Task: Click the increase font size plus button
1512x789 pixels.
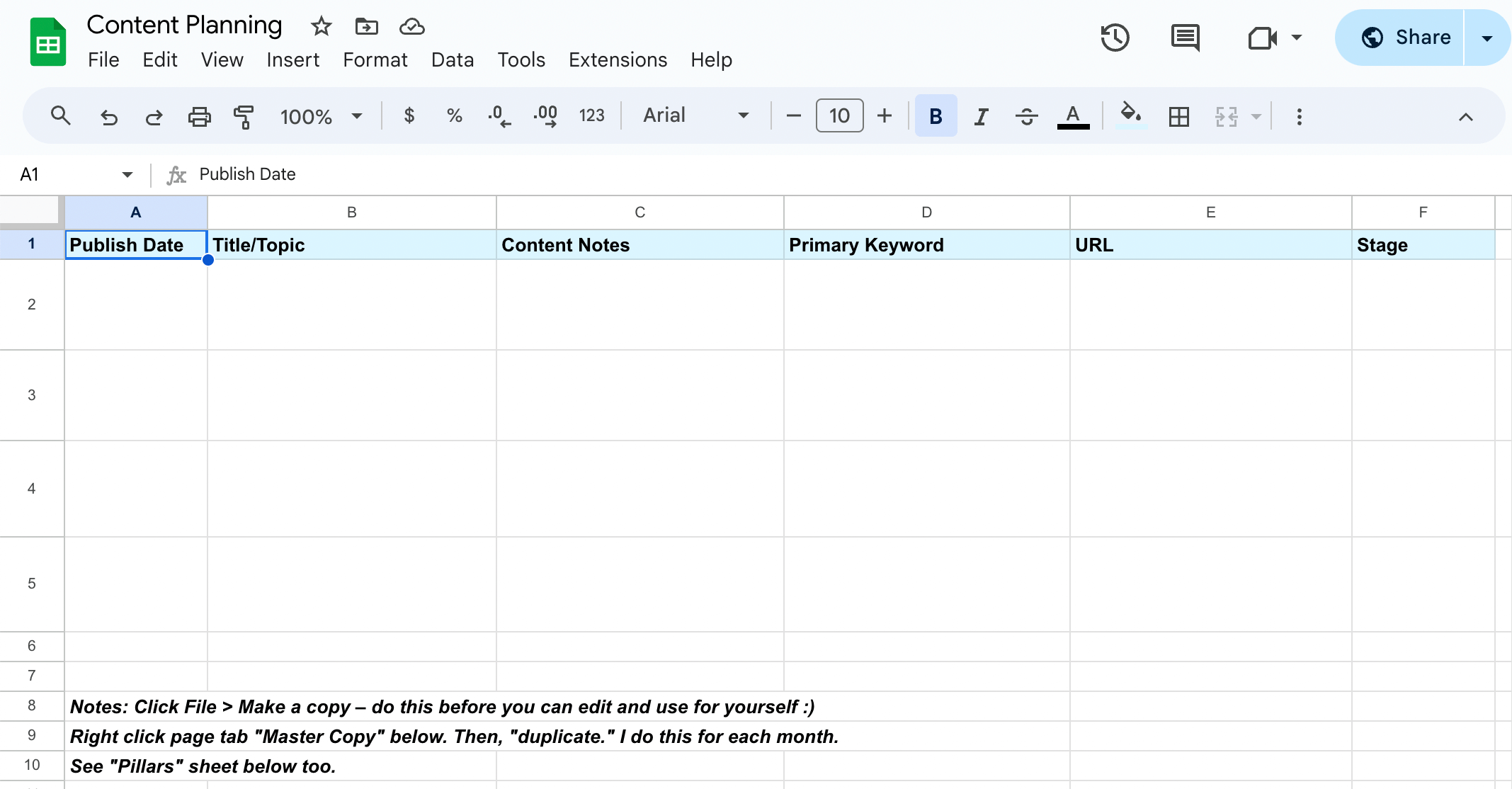Action: coord(885,115)
